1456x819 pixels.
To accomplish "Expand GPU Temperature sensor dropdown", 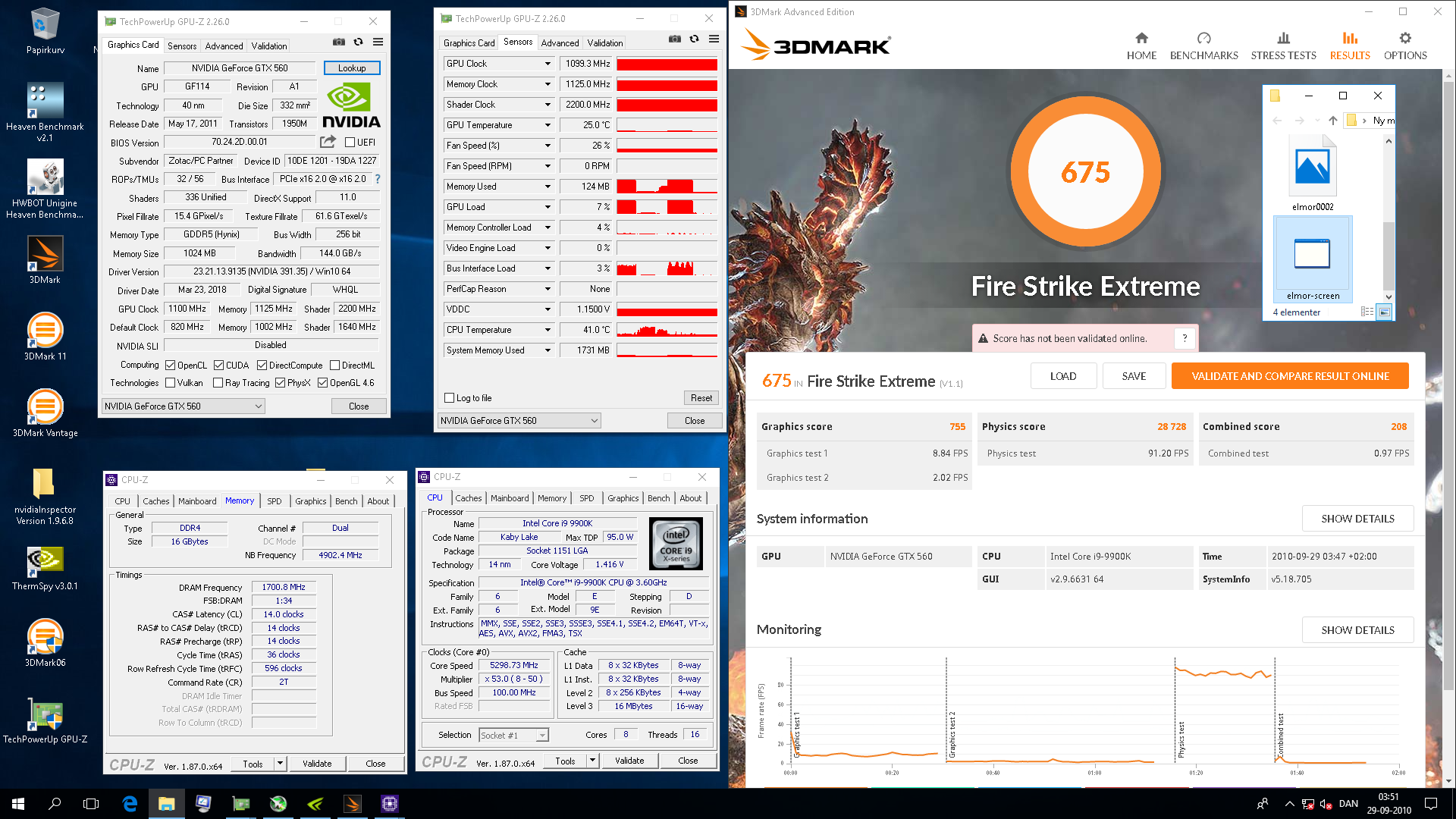I will point(548,125).
